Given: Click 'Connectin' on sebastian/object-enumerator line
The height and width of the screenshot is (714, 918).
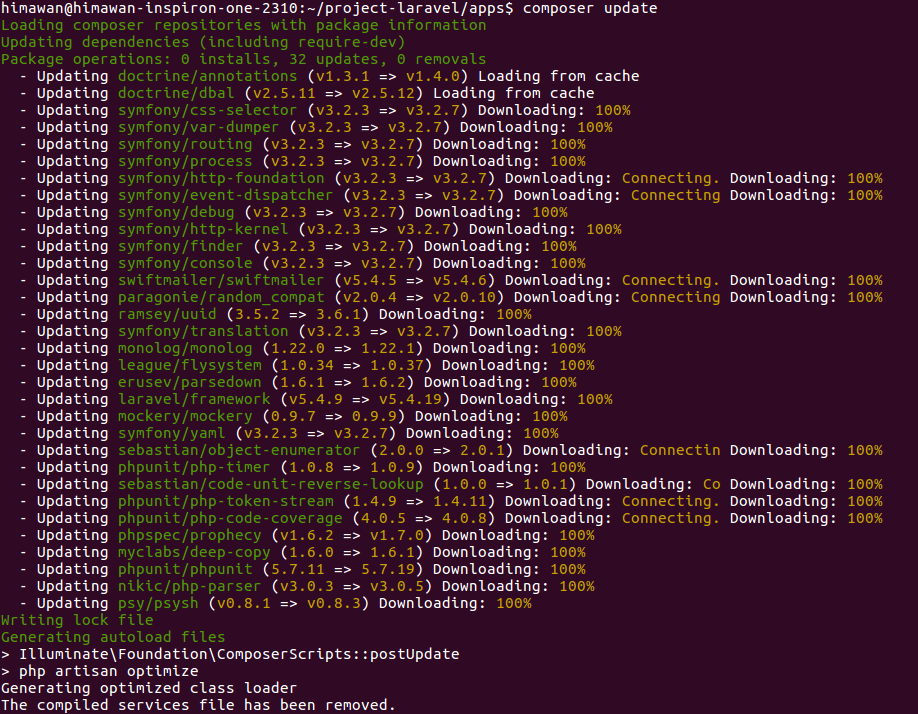Looking at the screenshot, I should [680, 450].
